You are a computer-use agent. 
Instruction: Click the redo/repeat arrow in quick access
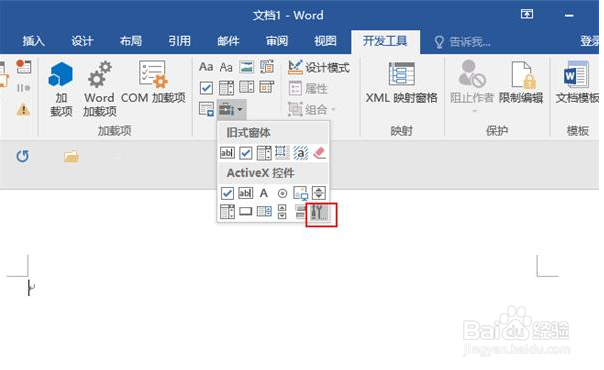pyautogui.click(x=22, y=156)
